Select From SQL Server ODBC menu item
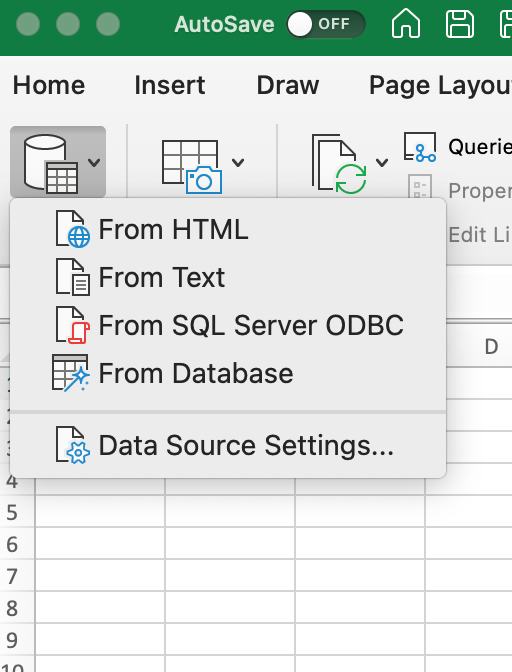Screen dimensions: 512x672 228,325
